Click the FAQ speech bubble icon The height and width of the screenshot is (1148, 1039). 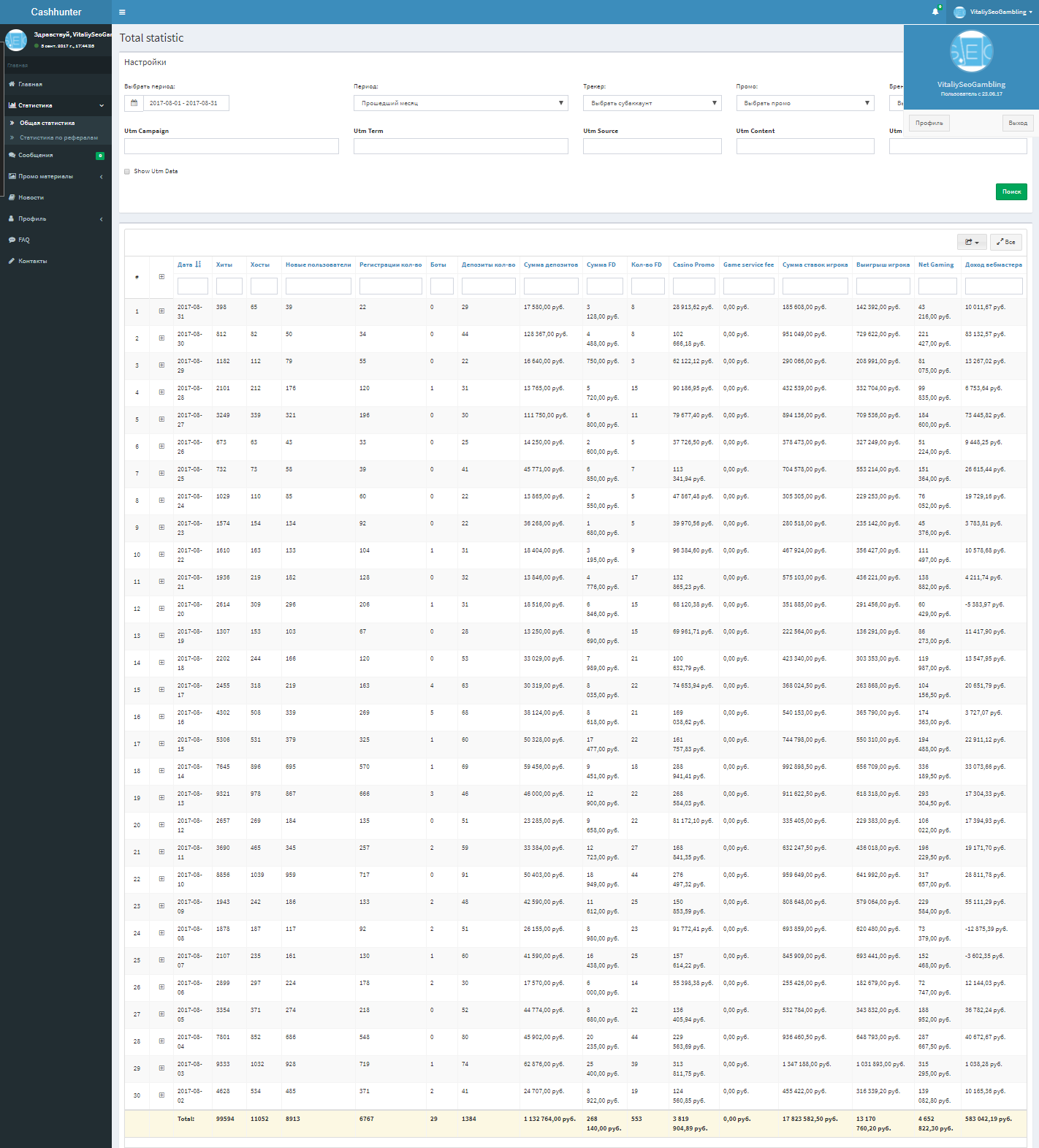pos(12,240)
